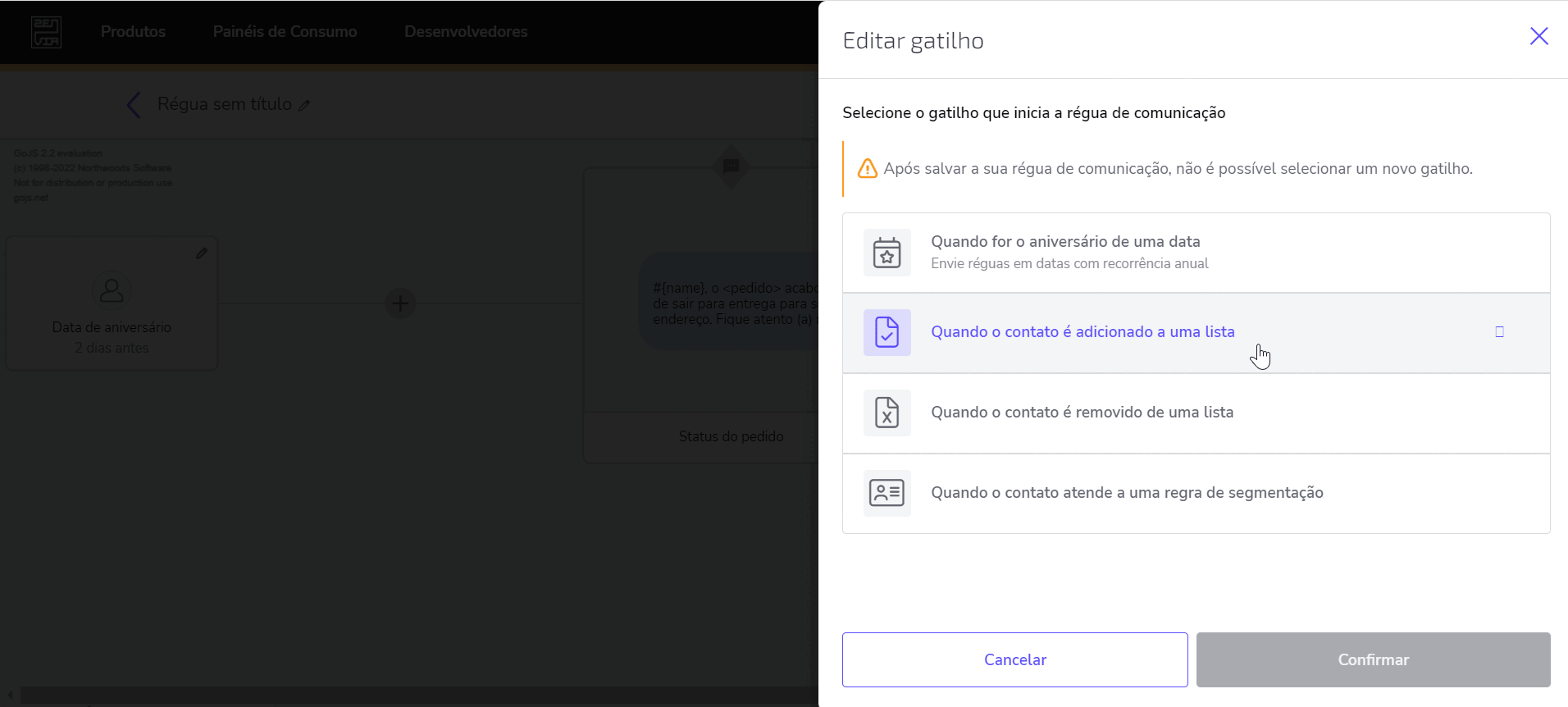Screen dimensions: 1568x707
Task: Open the Produtos menu
Action: pos(133,31)
